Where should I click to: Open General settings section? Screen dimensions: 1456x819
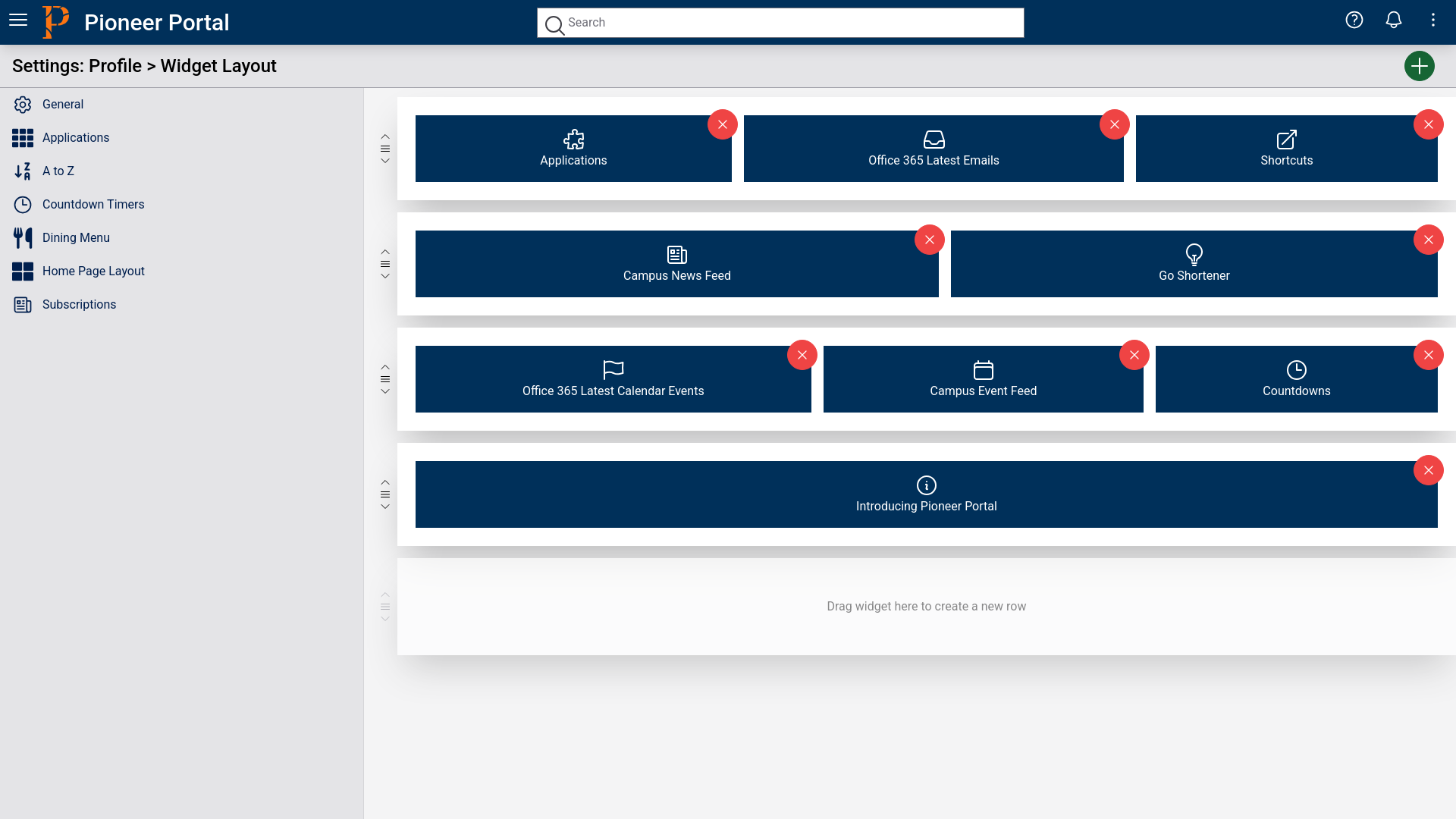pyautogui.click(x=63, y=103)
